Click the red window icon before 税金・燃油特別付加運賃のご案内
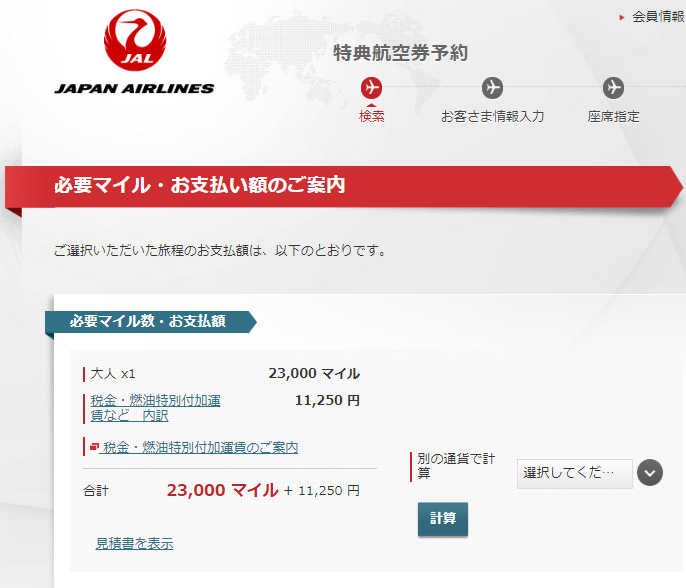Viewport: 686px width, 588px height. coord(94,447)
